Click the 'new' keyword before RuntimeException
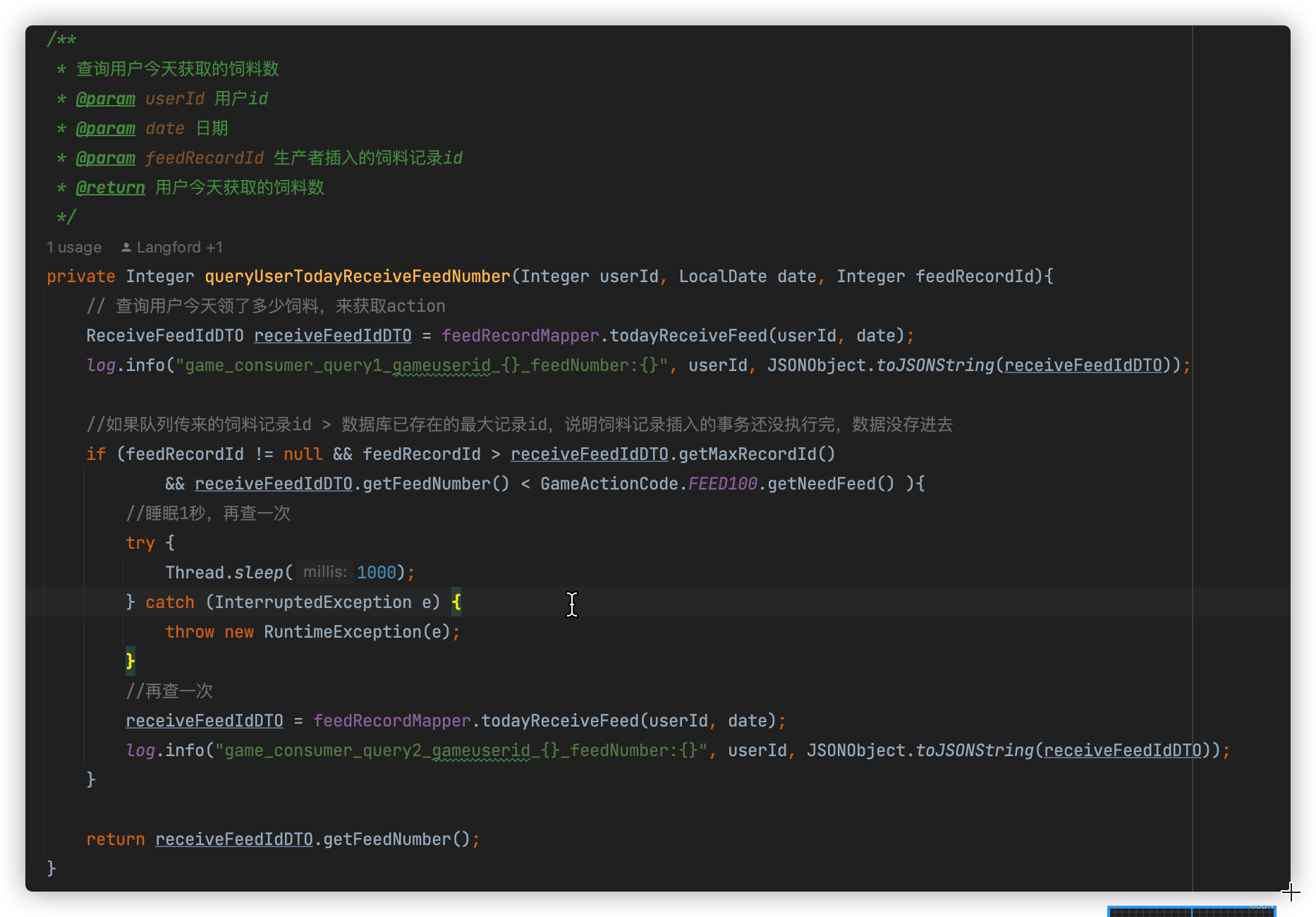The image size is (1316, 917). pos(239,632)
